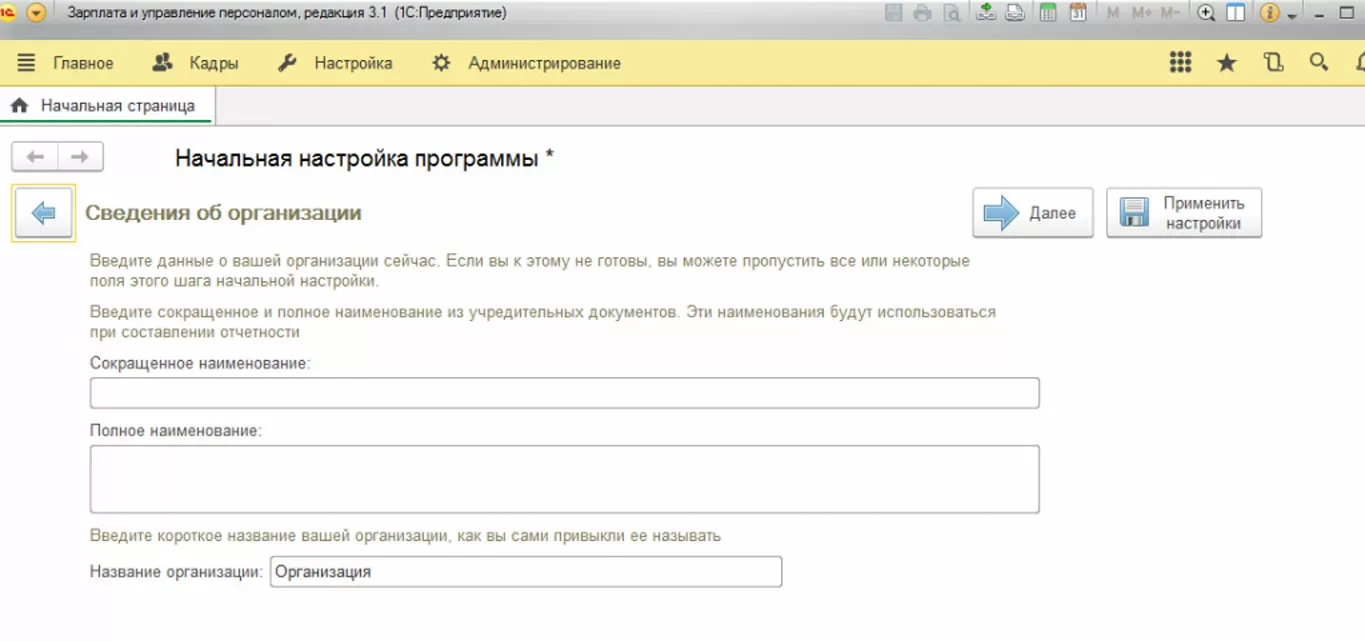This screenshot has width=1365, height=641.
Task: Click the search magnifier in section panel
Action: (1319, 62)
